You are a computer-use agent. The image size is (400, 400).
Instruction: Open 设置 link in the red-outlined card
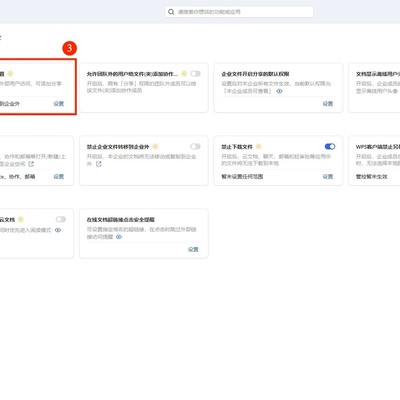(x=59, y=104)
